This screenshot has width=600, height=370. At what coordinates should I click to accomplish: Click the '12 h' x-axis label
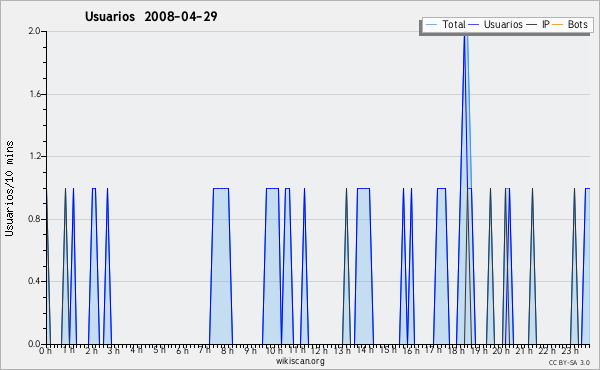[x=319, y=350]
